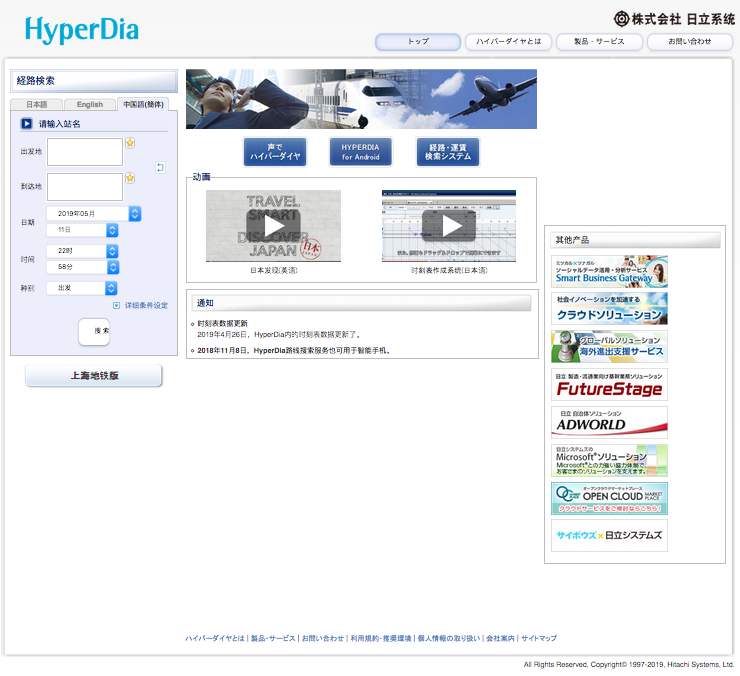
Task: Open the hour dropdown showing 22时
Action: (x=82, y=251)
